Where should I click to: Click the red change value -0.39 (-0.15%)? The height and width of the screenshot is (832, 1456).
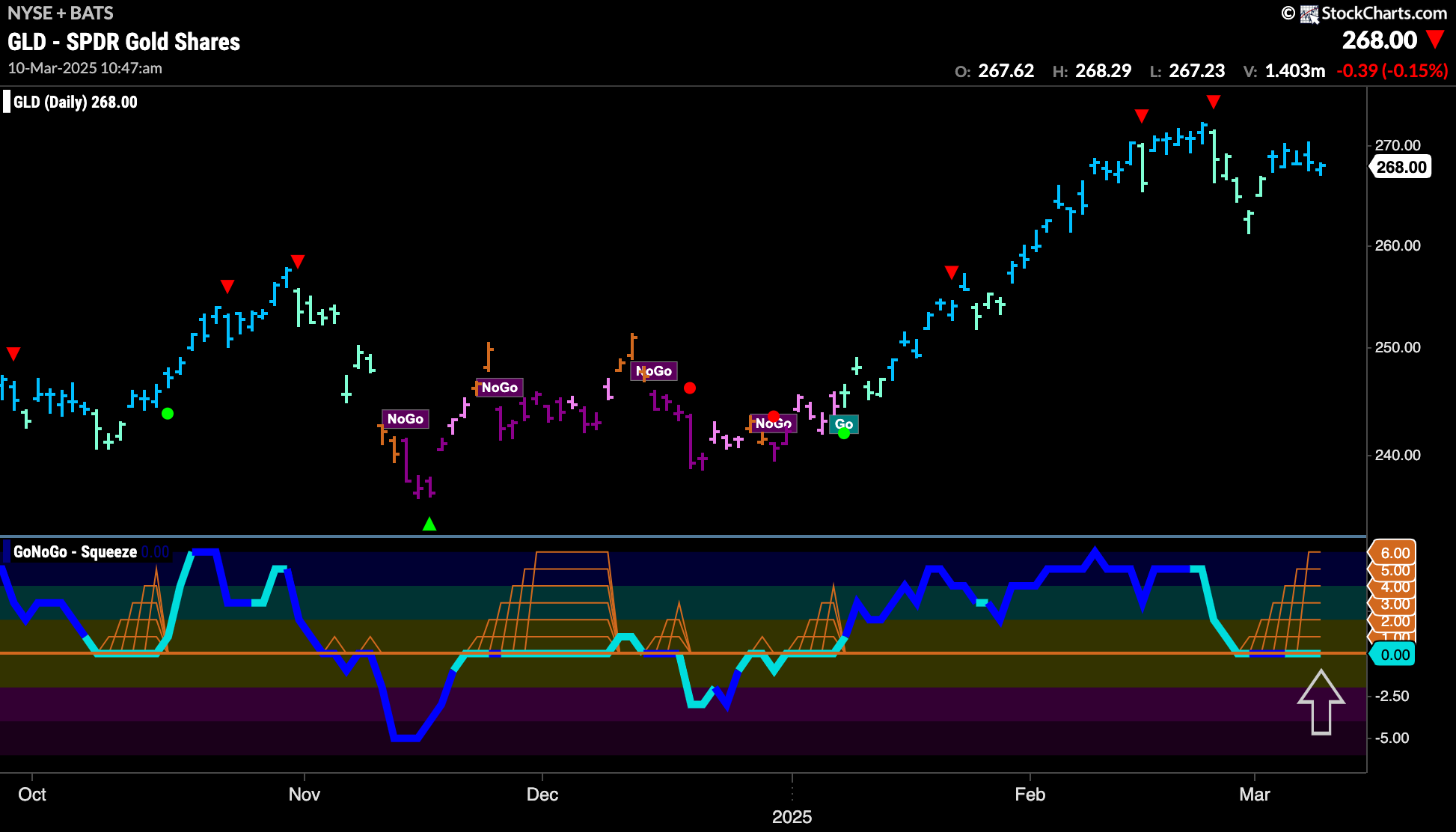pos(1392,71)
